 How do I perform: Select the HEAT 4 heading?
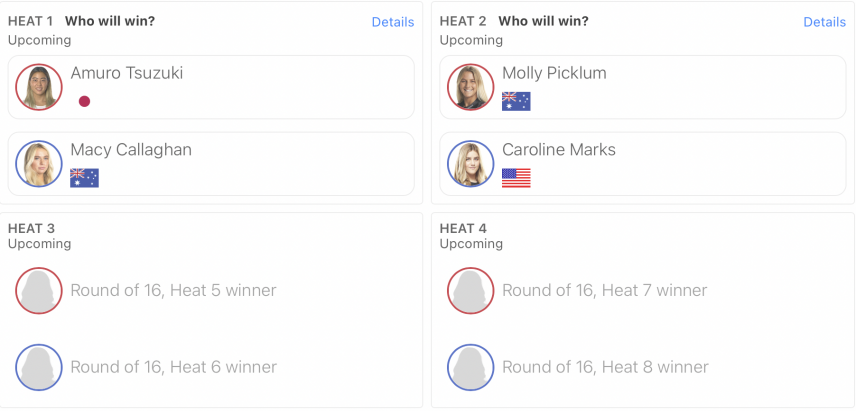tap(463, 228)
